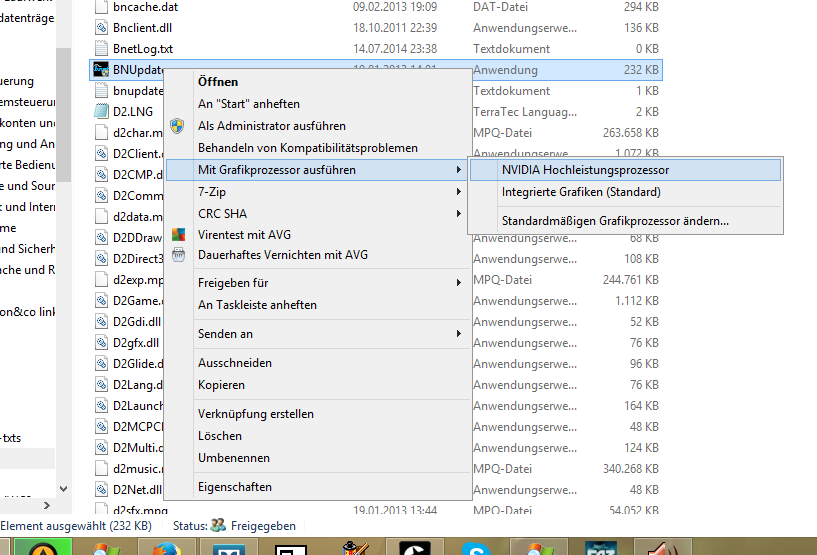Expand the CRC SHA submenu arrow
This screenshot has width=817, height=555.
[x=459, y=214]
